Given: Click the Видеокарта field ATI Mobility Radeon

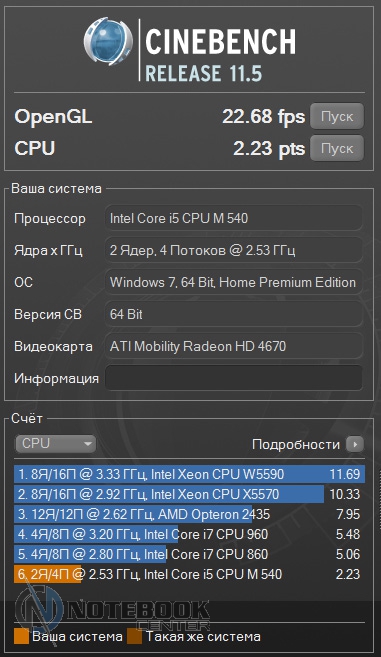Looking at the screenshot, I should pos(233,346).
